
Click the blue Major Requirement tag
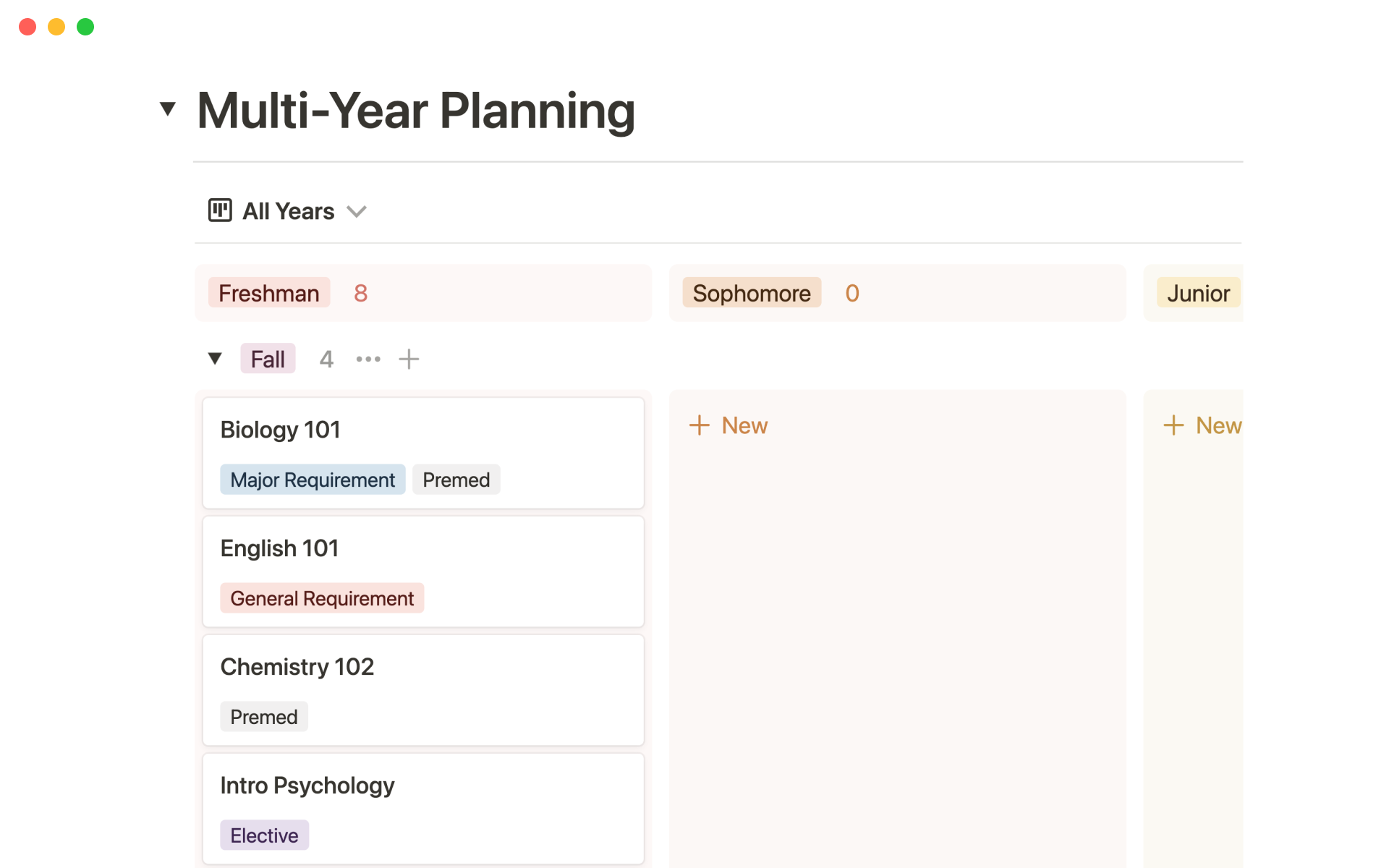point(313,480)
